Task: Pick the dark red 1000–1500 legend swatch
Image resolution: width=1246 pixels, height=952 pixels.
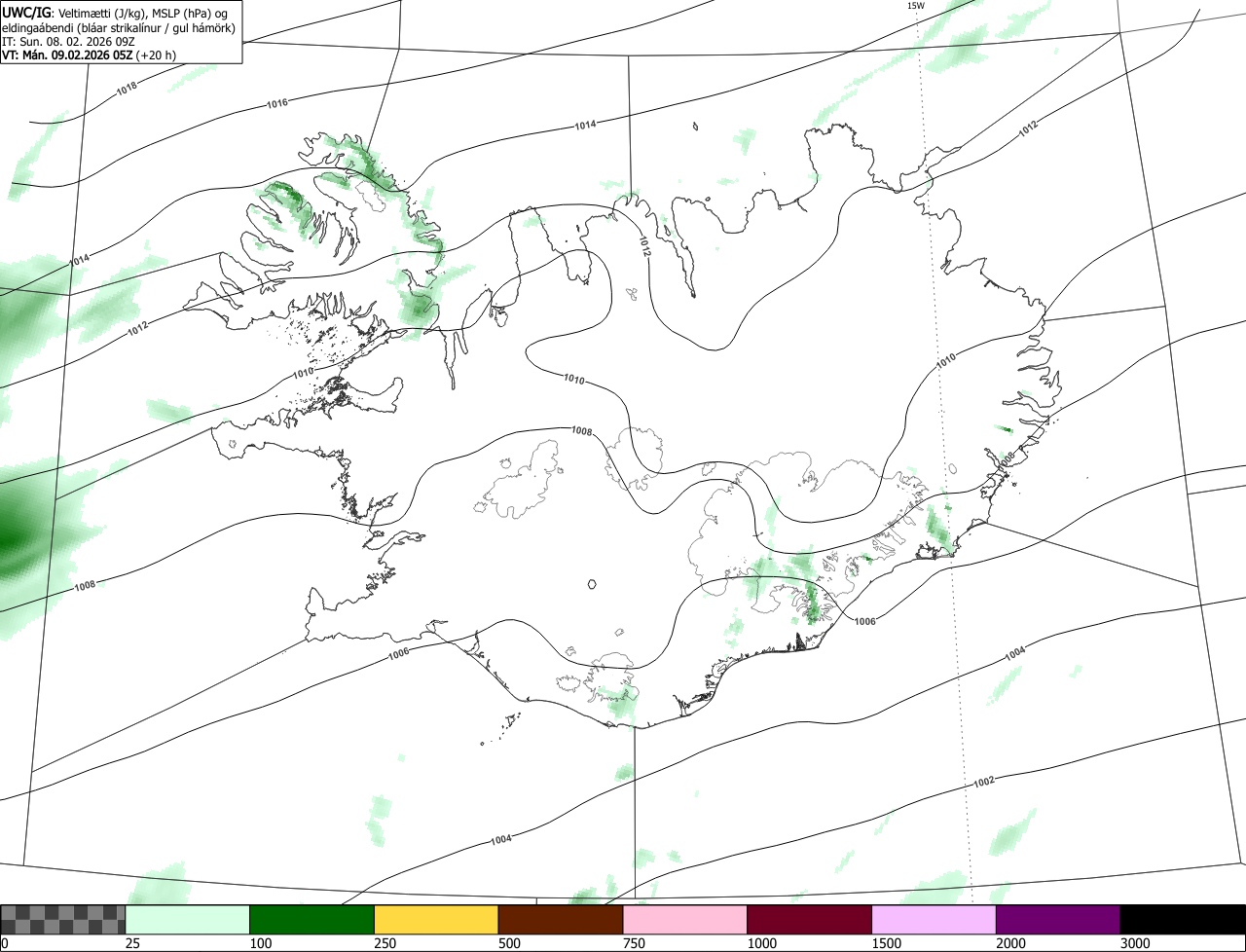Action: 810,920
